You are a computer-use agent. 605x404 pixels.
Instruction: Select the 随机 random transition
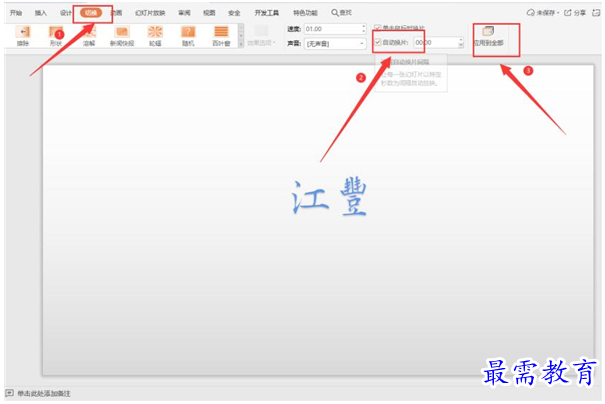tap(188, 36)
